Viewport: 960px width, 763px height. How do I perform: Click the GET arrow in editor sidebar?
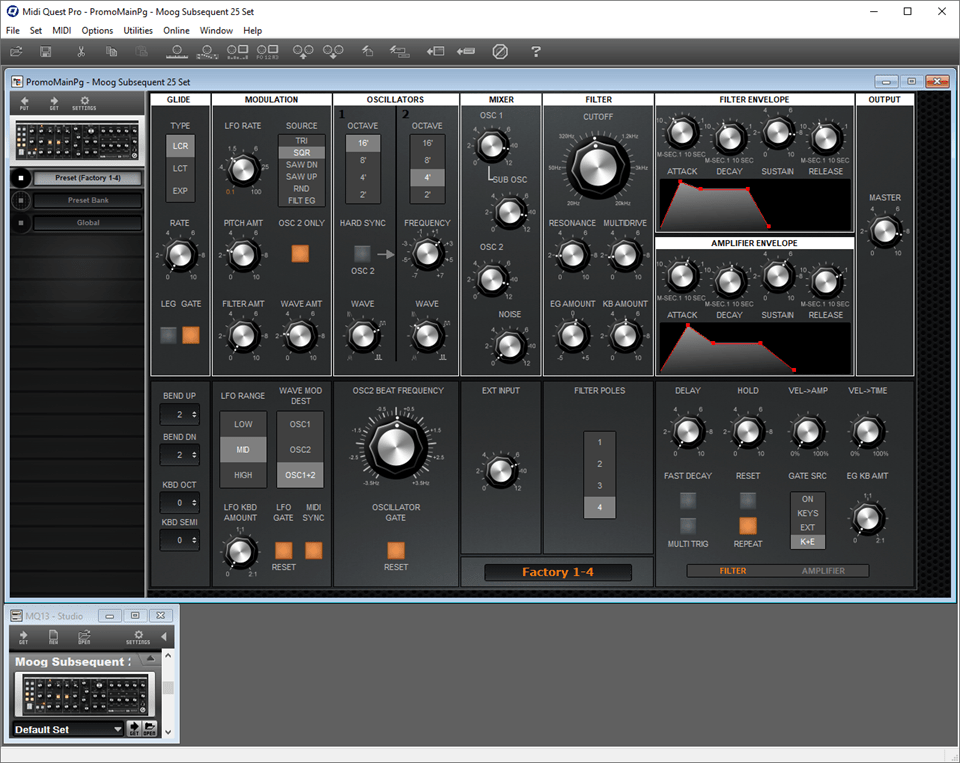coord(54,103)
